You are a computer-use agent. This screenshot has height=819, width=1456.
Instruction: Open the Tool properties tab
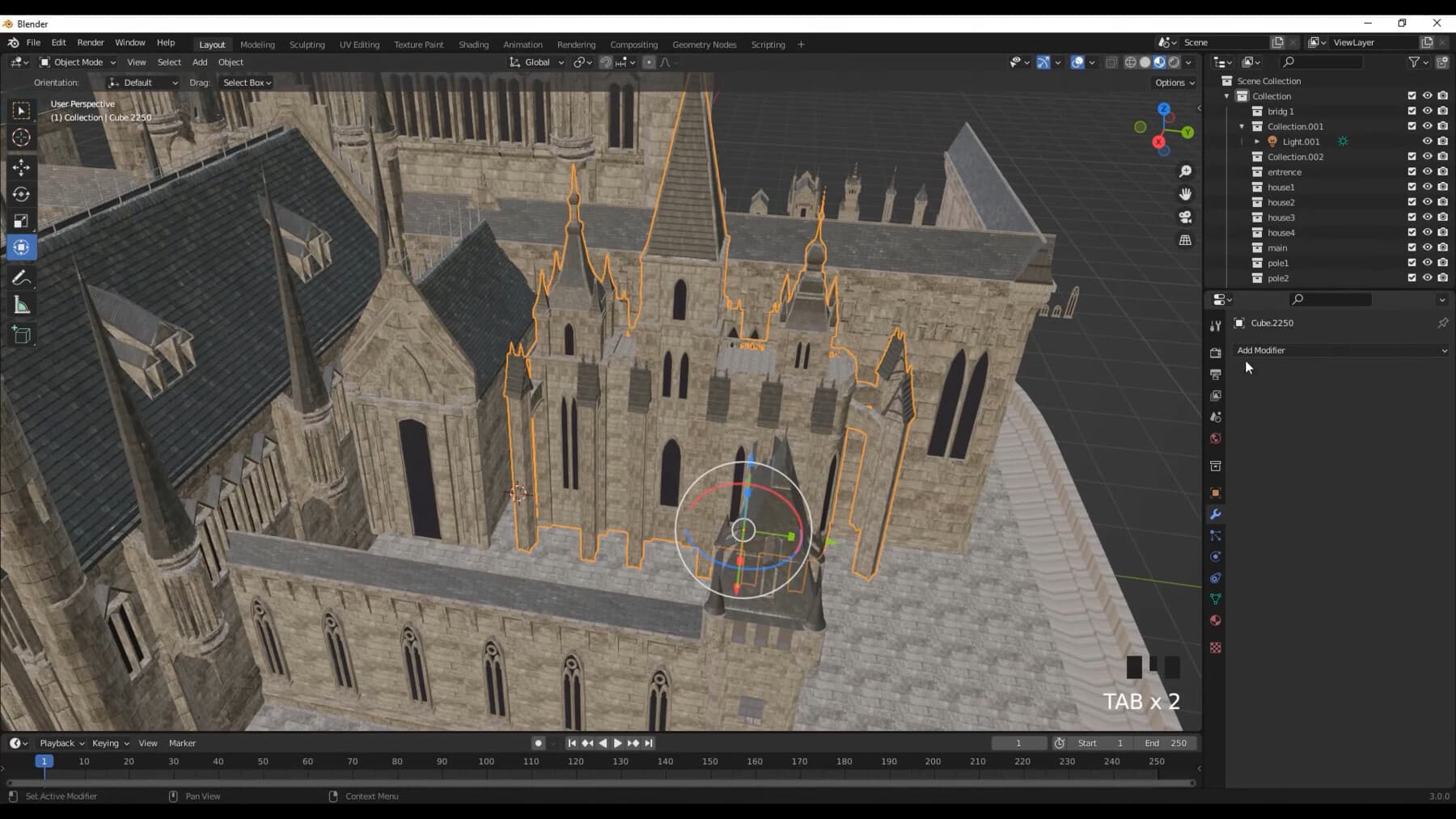(1215, 326)
